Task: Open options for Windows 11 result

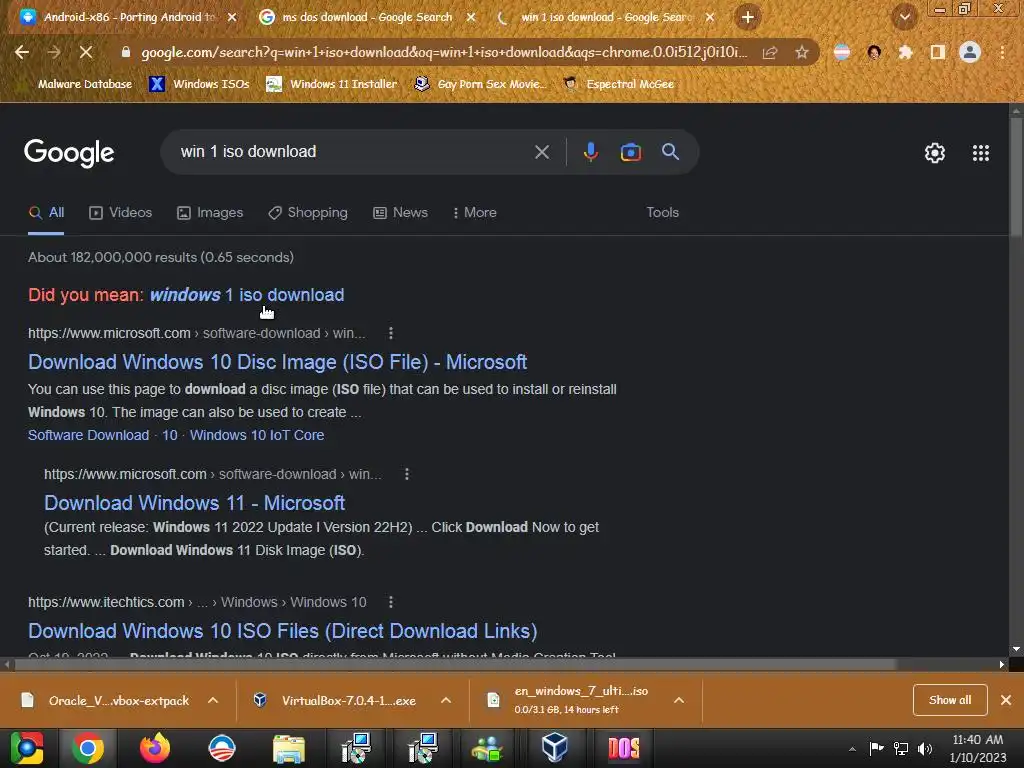Action: click(x=406, y=474)
